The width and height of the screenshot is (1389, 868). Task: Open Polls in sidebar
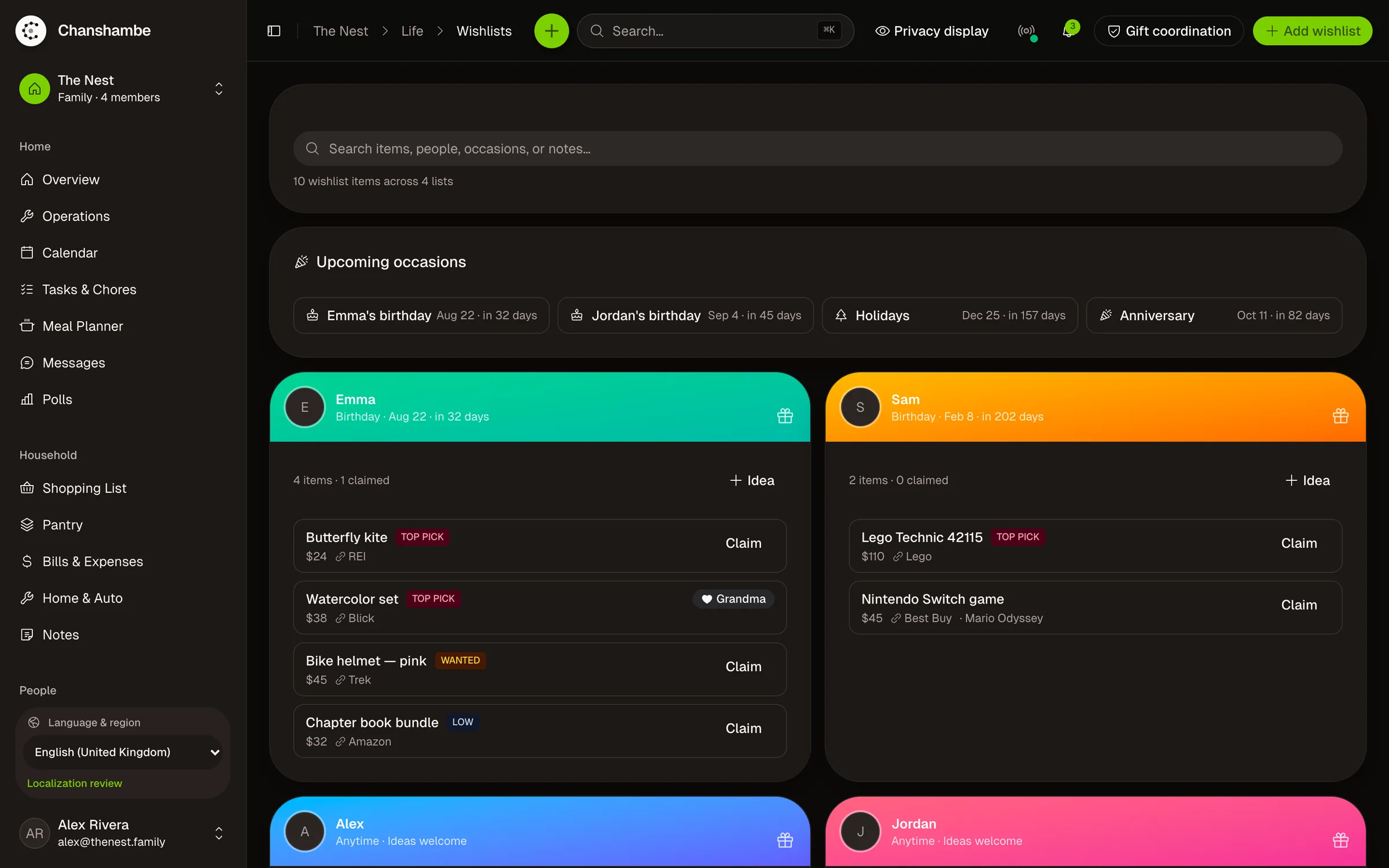click(x=123, y=399)
